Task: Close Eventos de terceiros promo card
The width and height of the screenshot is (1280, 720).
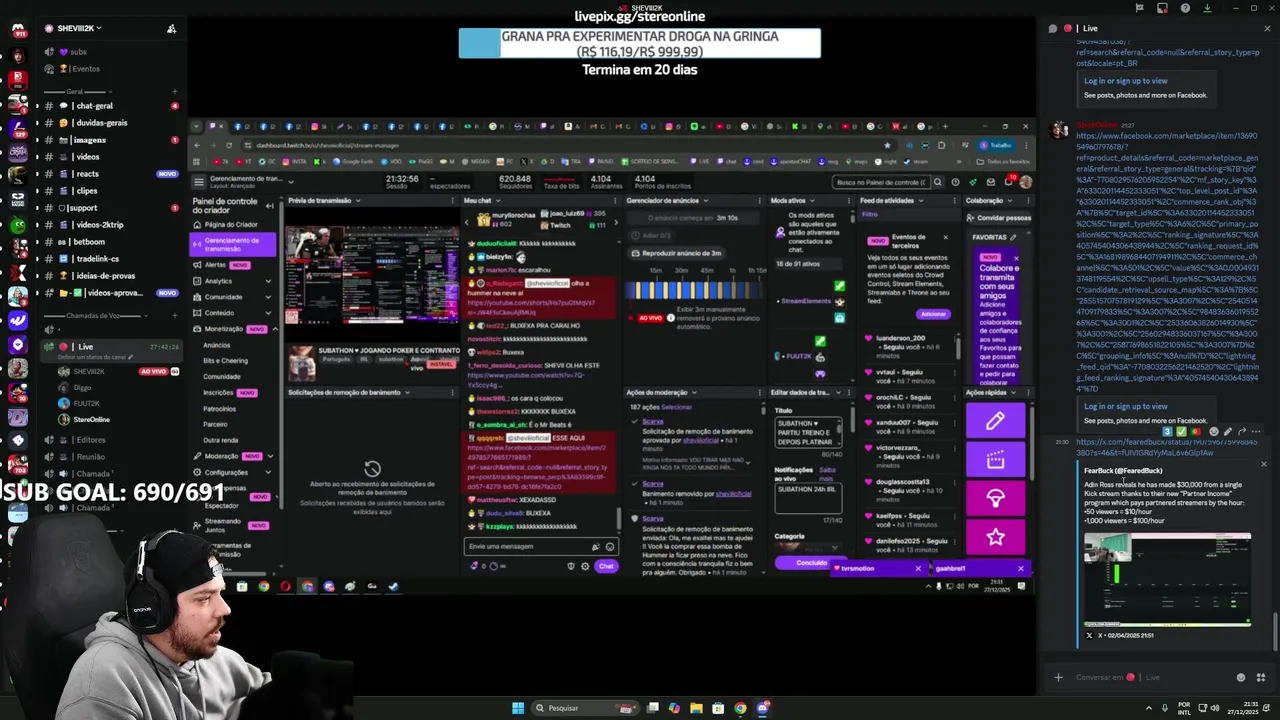Action: 945,237
